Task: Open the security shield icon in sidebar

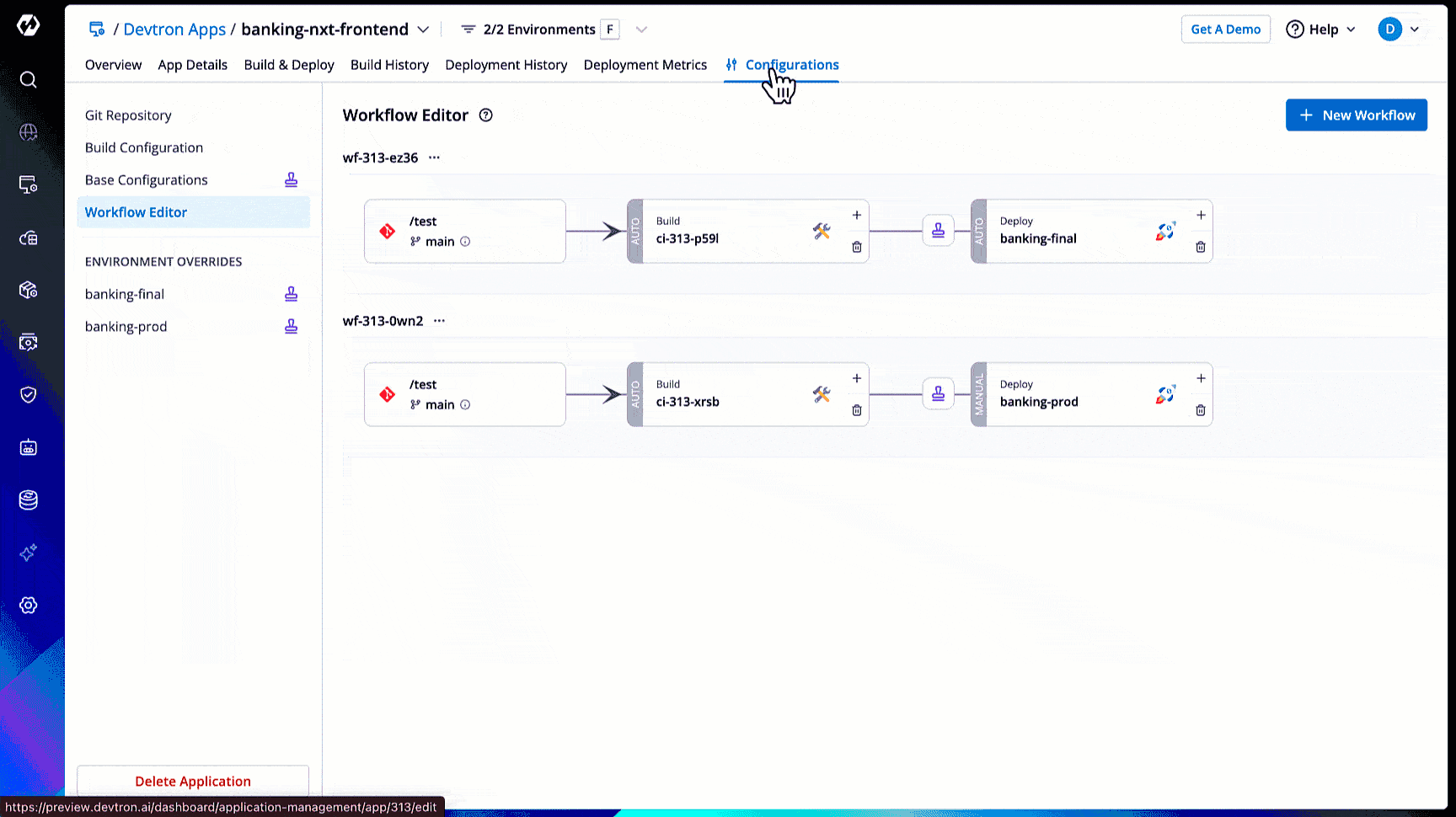Action: pyautogui.click(x=28, y=395)
